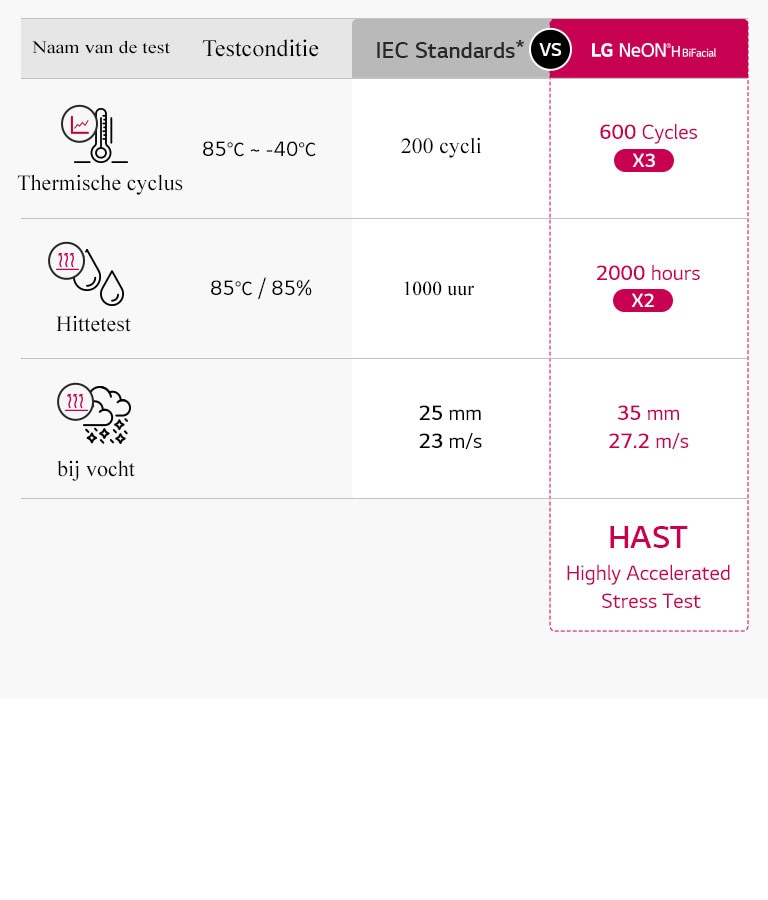Click the 2000 hours value
The width and height of the screenshot is (768, 900).
[x=648, y=273]
